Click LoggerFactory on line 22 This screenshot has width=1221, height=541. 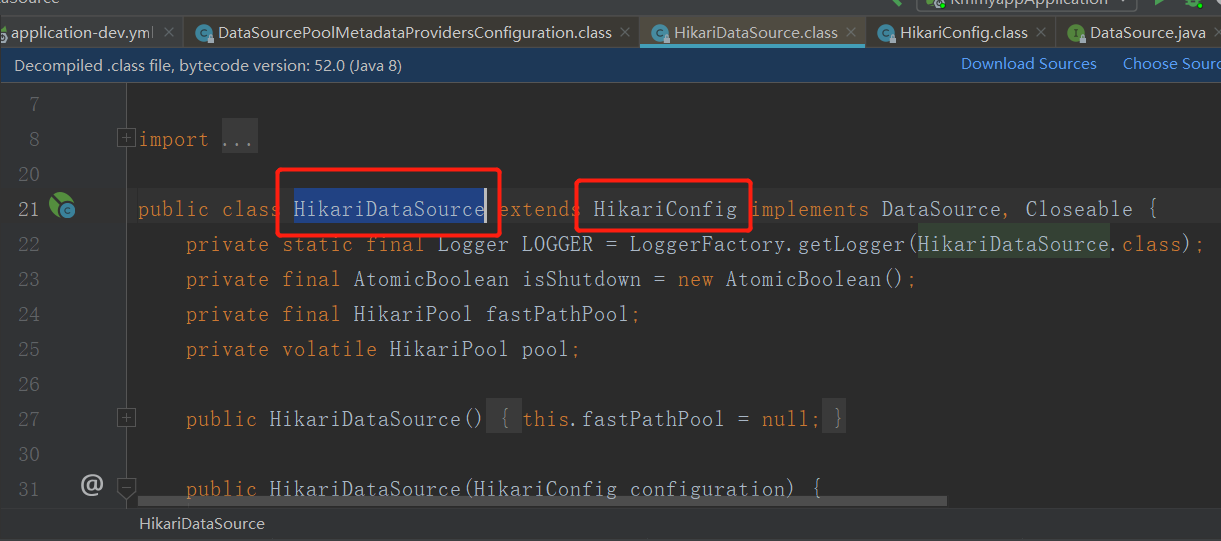[707, 244]
